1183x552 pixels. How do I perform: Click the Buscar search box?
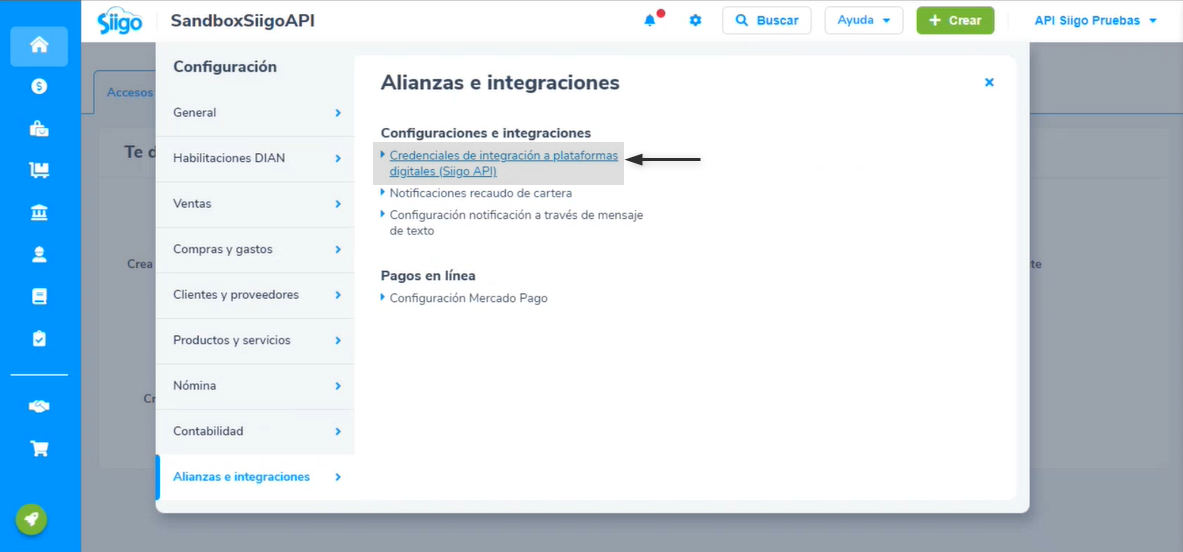click(x=766, y=20)
